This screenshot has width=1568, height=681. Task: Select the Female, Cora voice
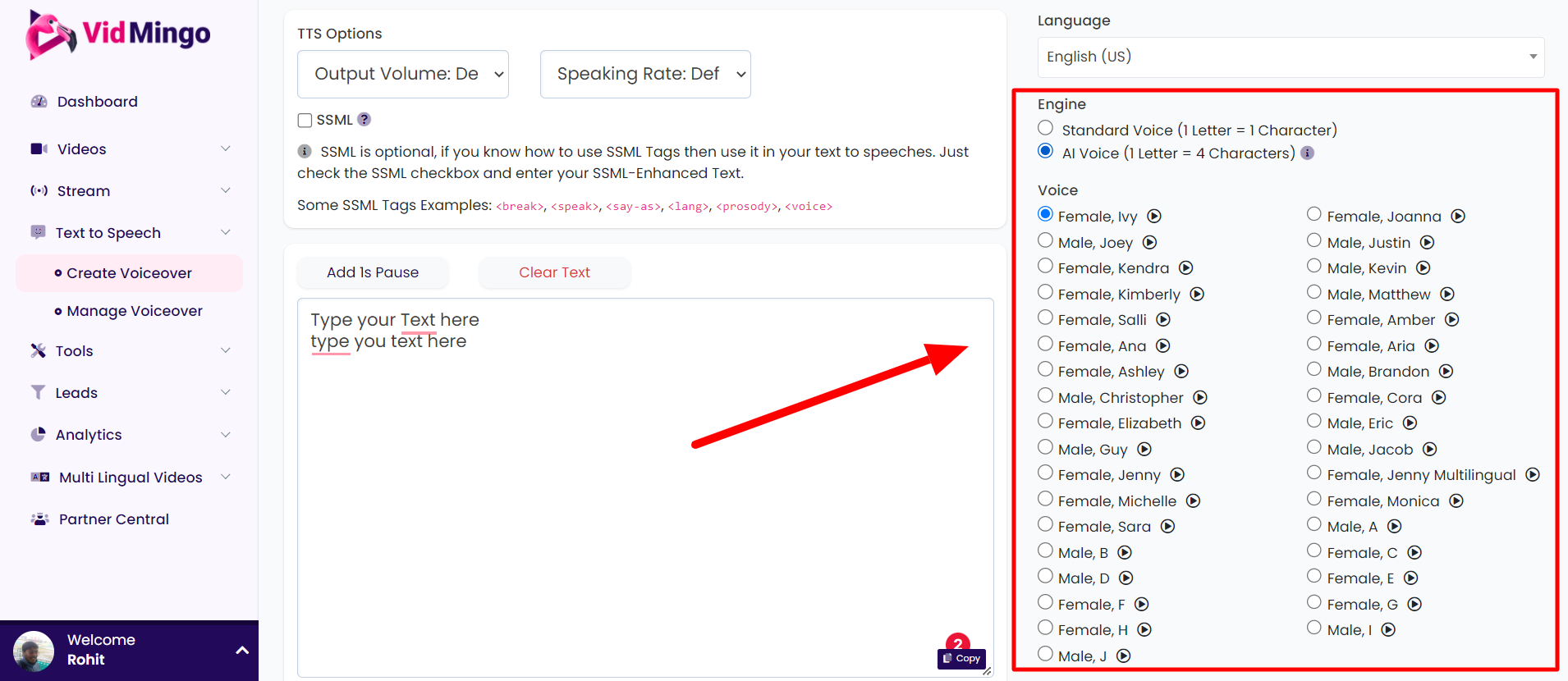1314,395
